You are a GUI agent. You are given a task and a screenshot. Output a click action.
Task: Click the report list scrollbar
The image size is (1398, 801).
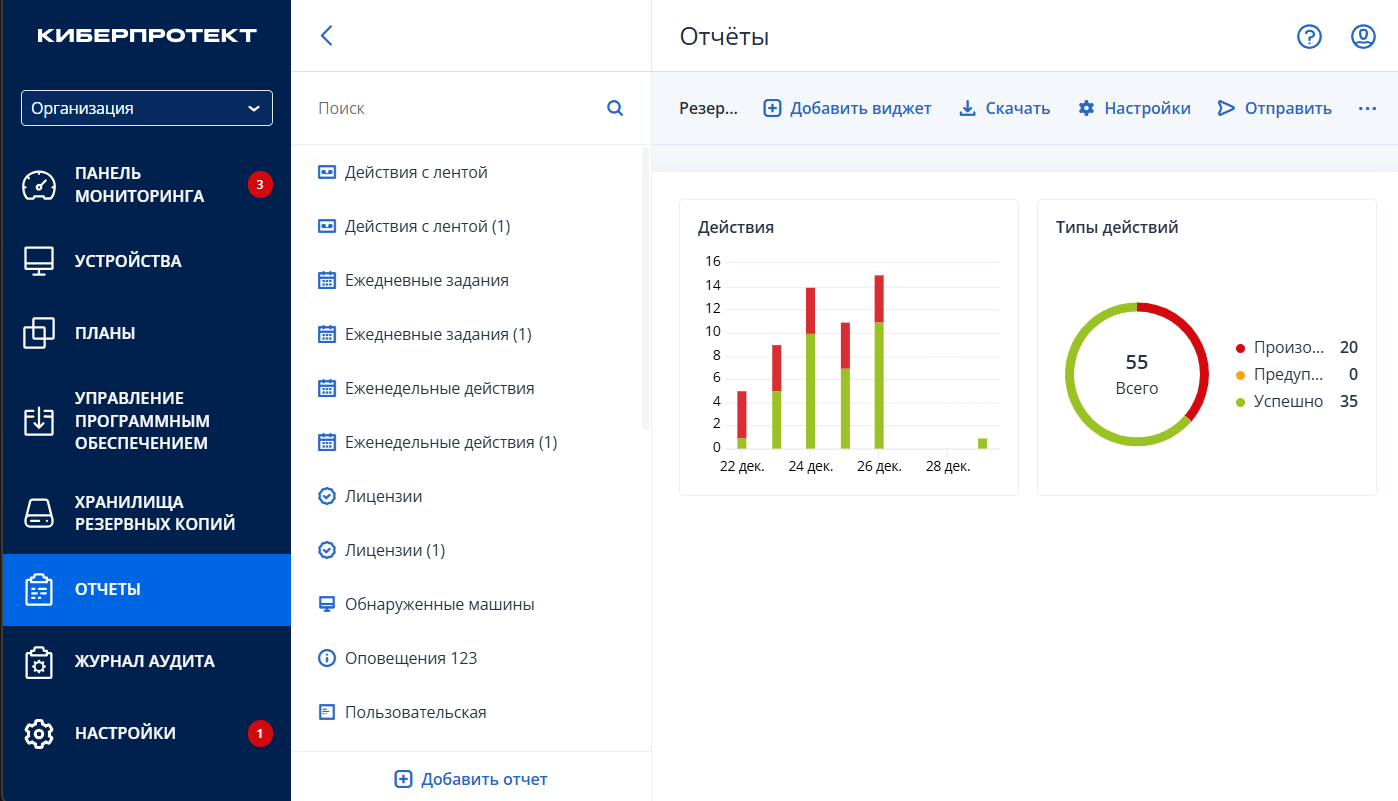click(x=645, y=288)
